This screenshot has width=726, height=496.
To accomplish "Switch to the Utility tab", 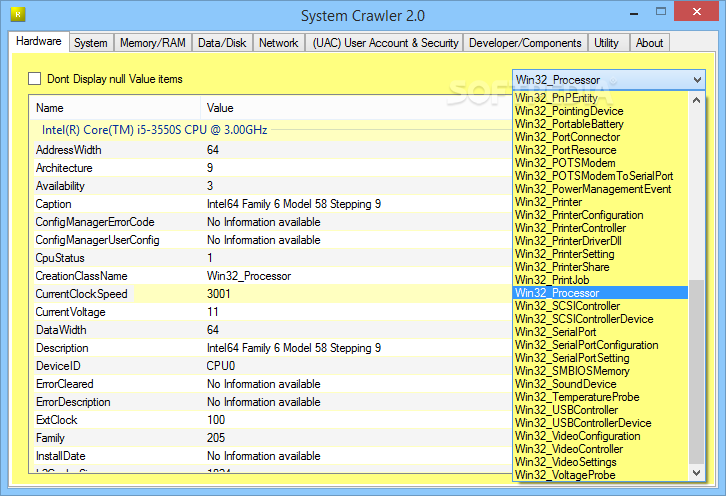I will 607,43.
